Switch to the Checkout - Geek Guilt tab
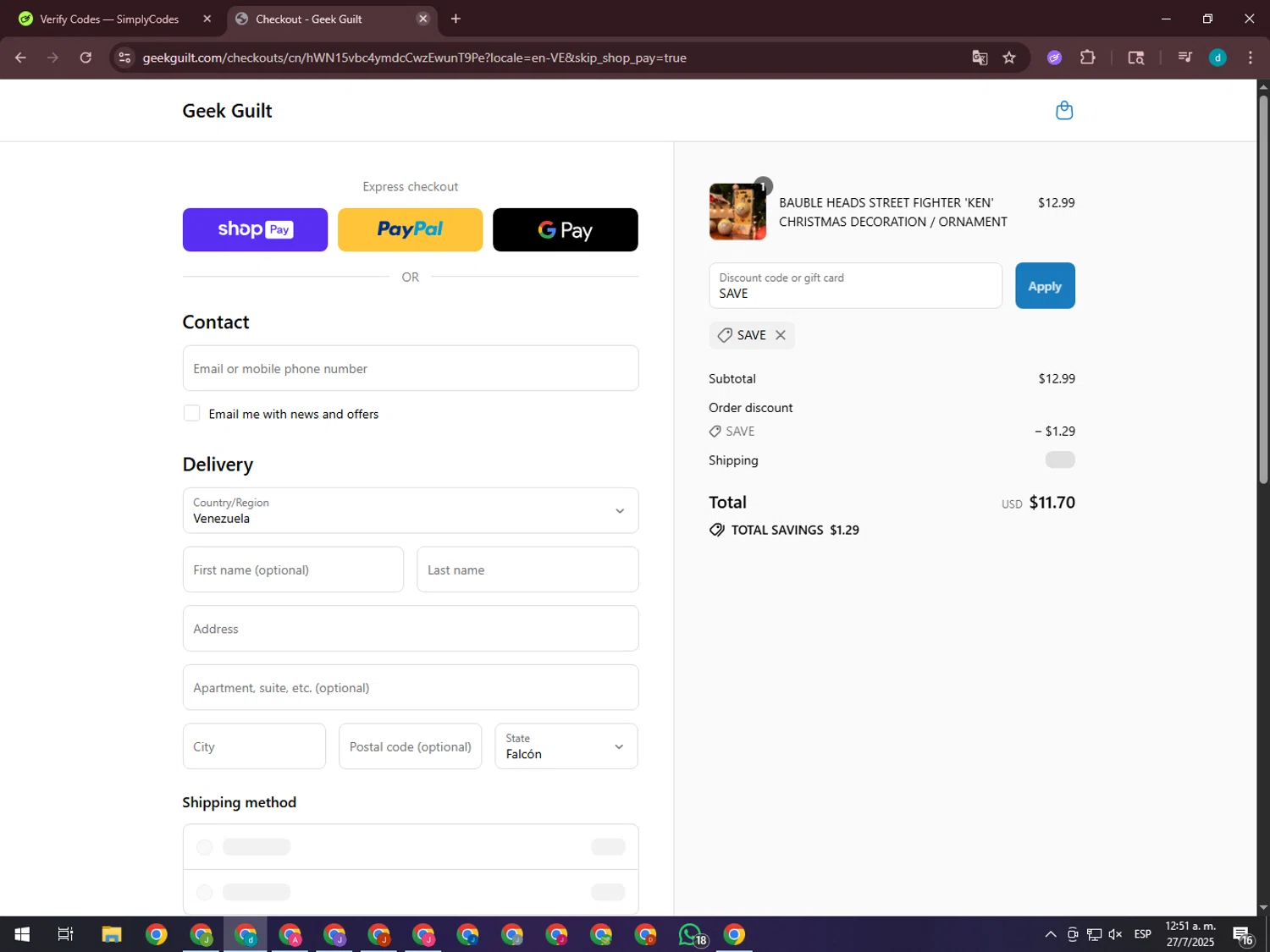The width and height of the screenshot is (1270, 952). 332,19
